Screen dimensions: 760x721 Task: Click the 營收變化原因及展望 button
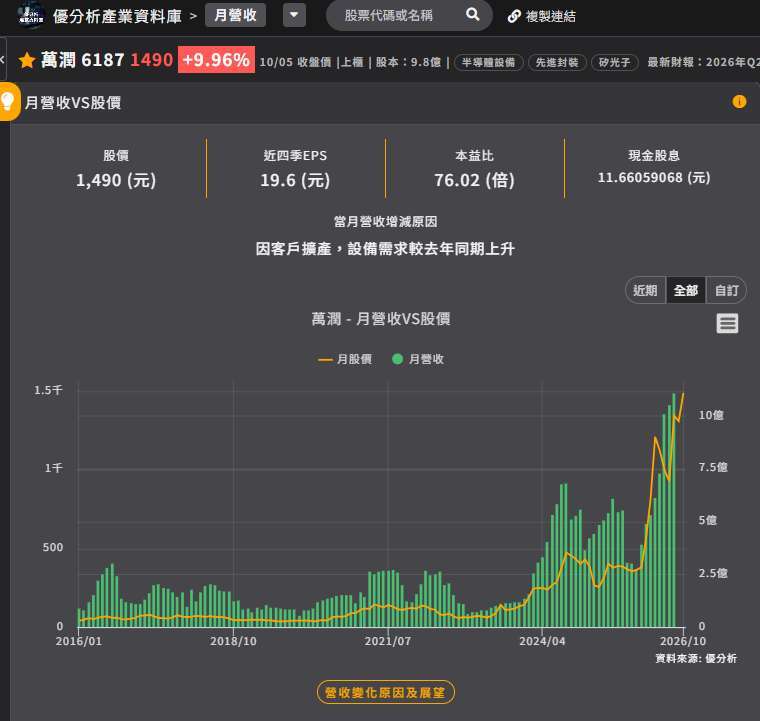pyautogui.click(x=385, y=692)
